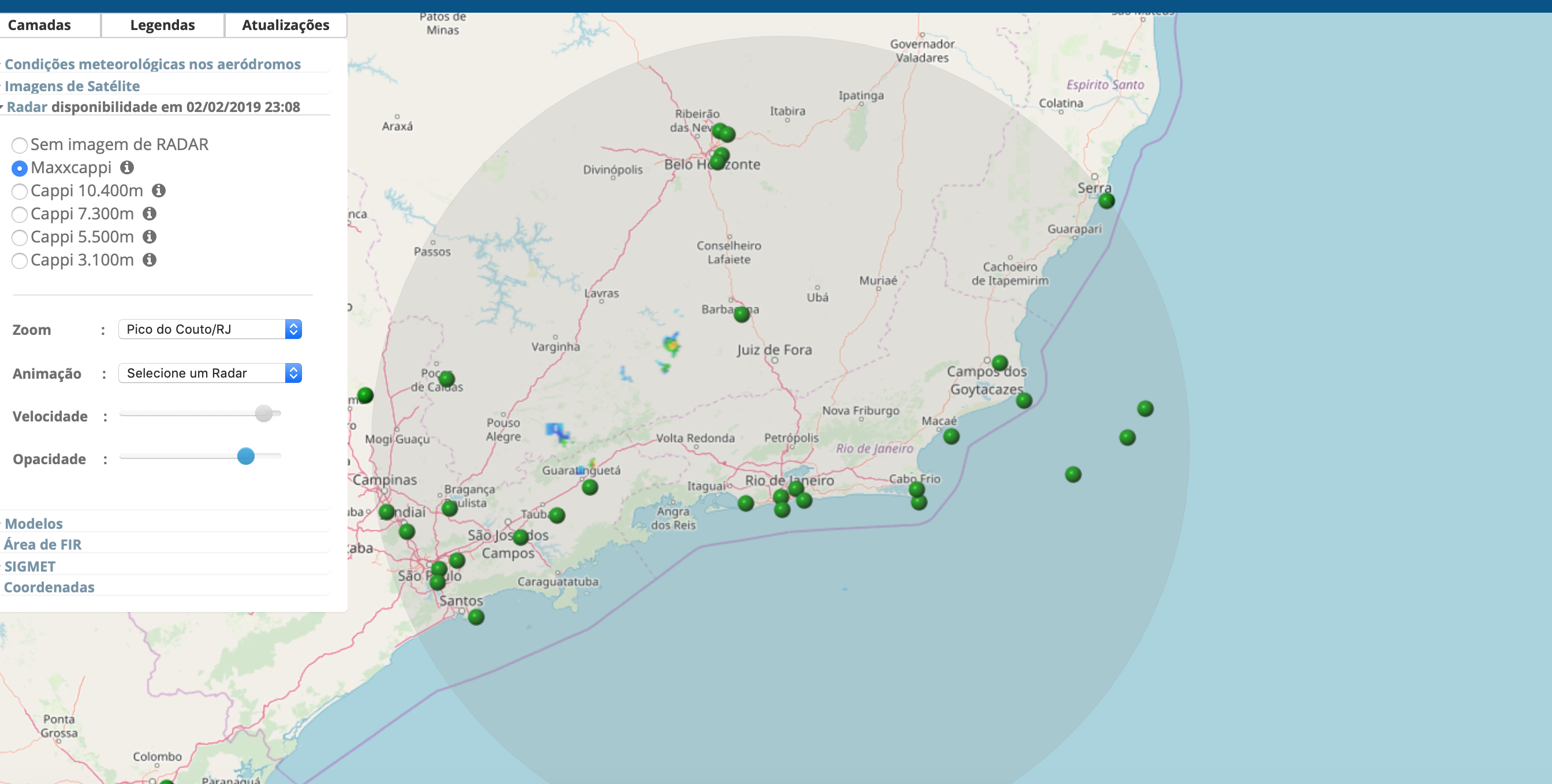Expand the SIGMET section
Image resolution: width=1552 pixels, height=784 pixels.
30,566
